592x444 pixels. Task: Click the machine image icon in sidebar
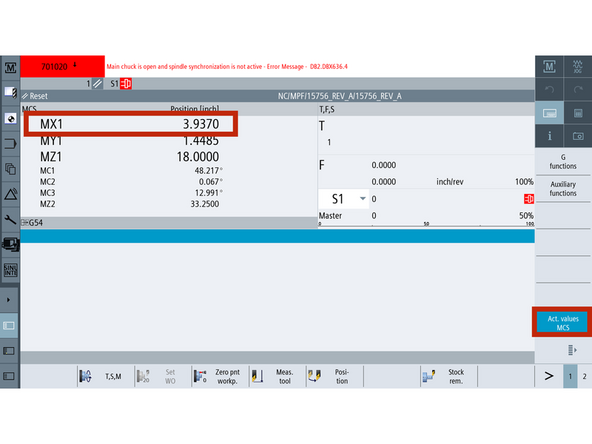pos(10,245)
